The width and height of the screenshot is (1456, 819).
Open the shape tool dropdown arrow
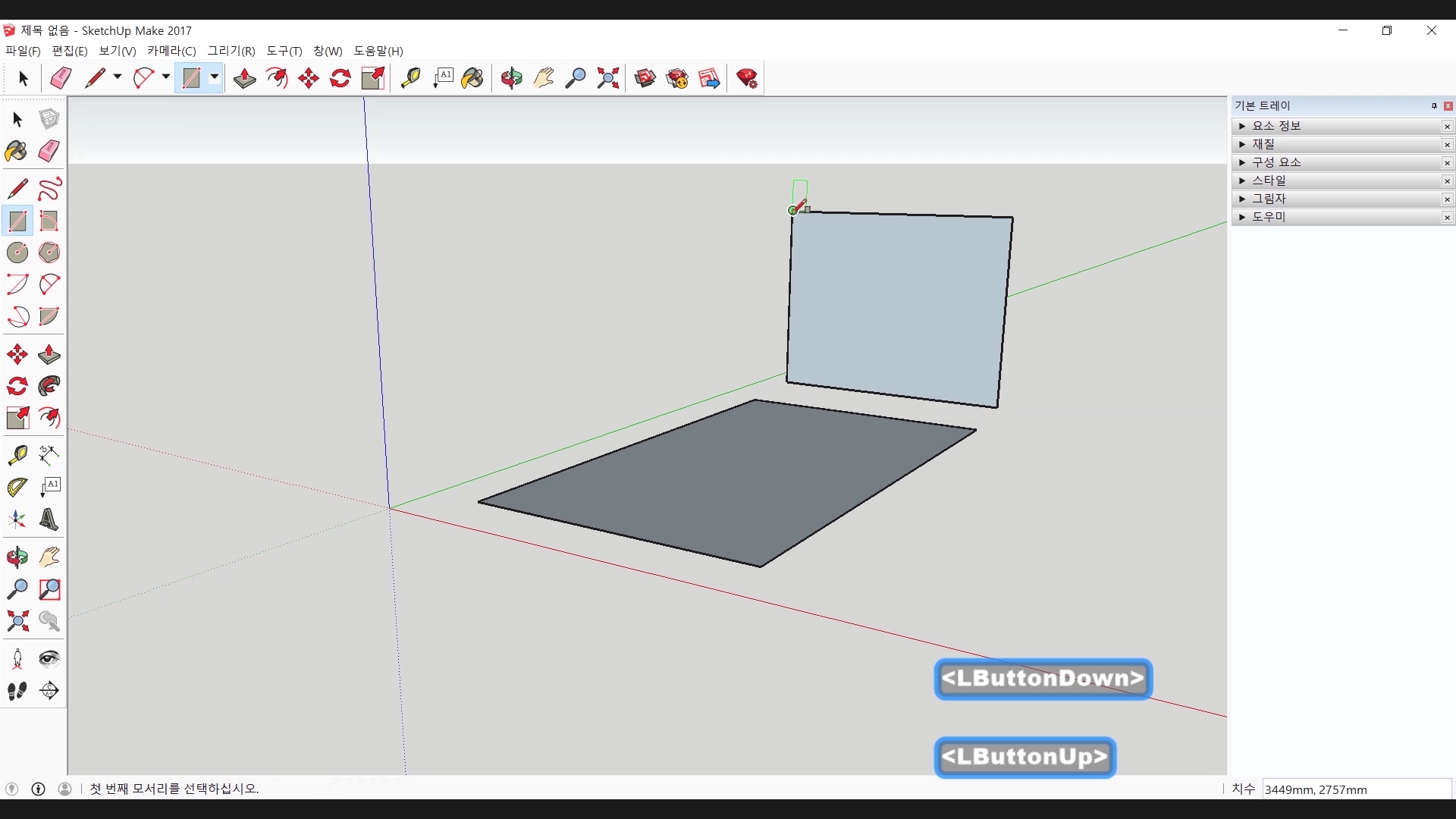(215, 77)
